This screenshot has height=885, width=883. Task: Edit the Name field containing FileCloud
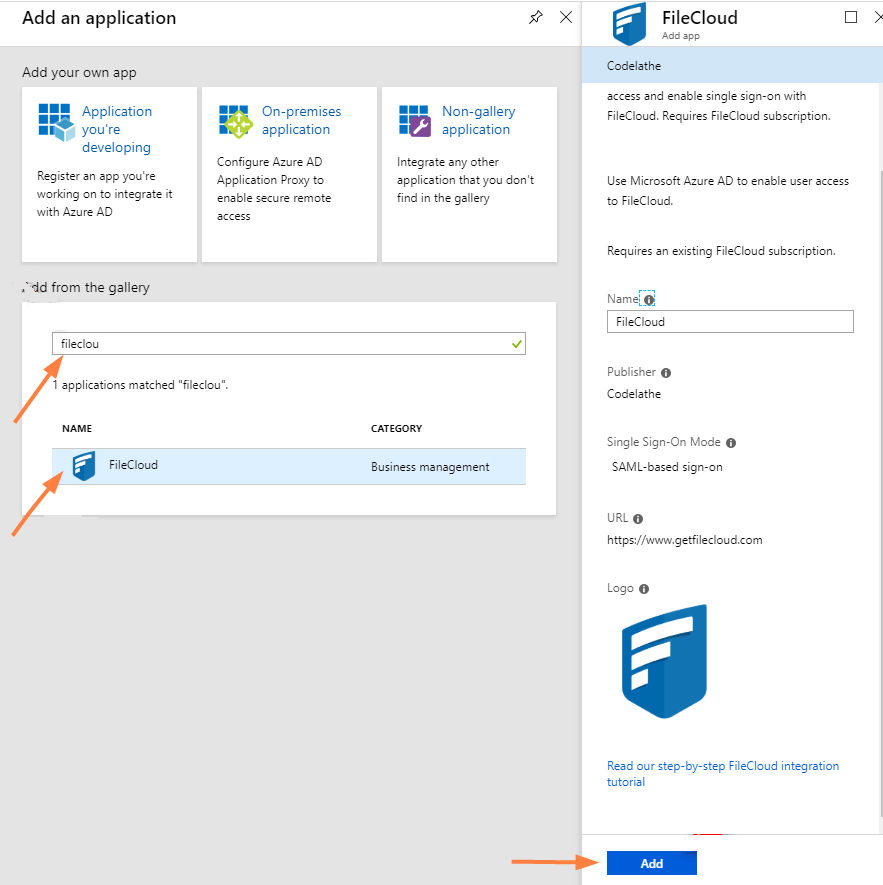(x=730, y=322)
